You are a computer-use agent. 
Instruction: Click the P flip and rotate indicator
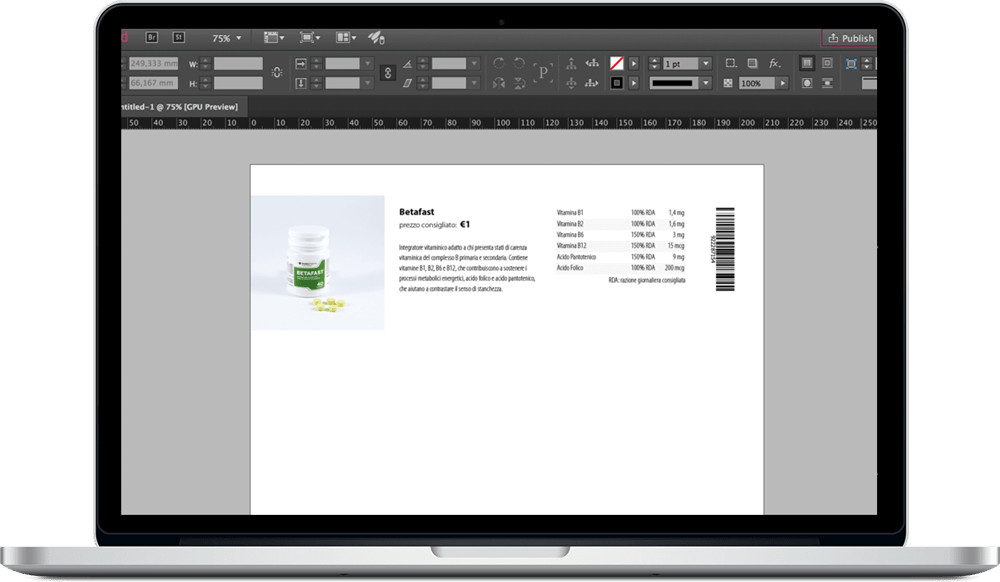(543, 72)
